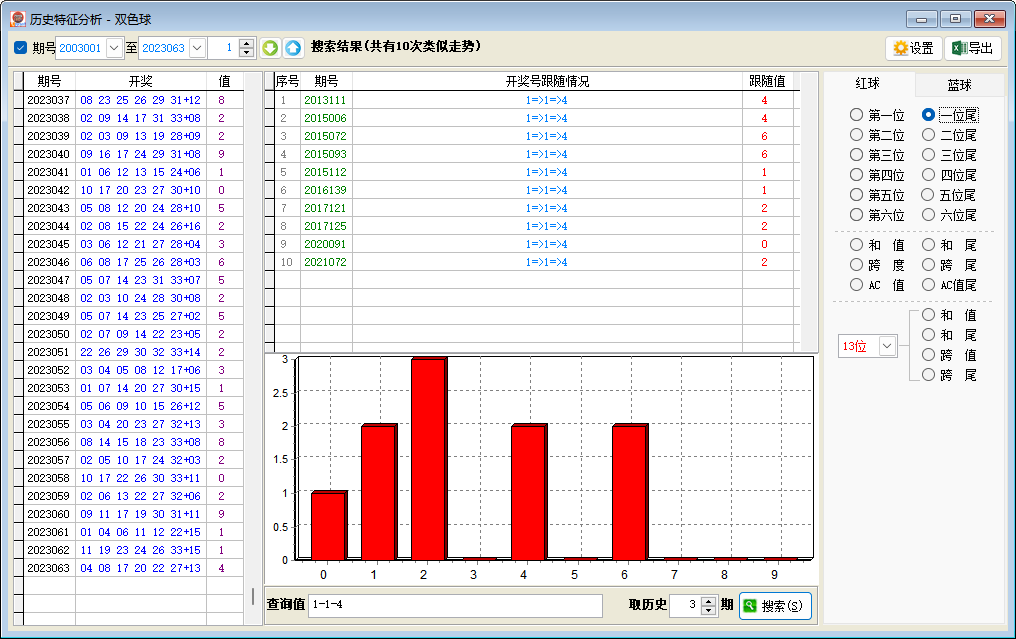Select the 跨 尾 radio beside 13位
The width and height of the screenshot is (1016, 639).
point(929,375)
